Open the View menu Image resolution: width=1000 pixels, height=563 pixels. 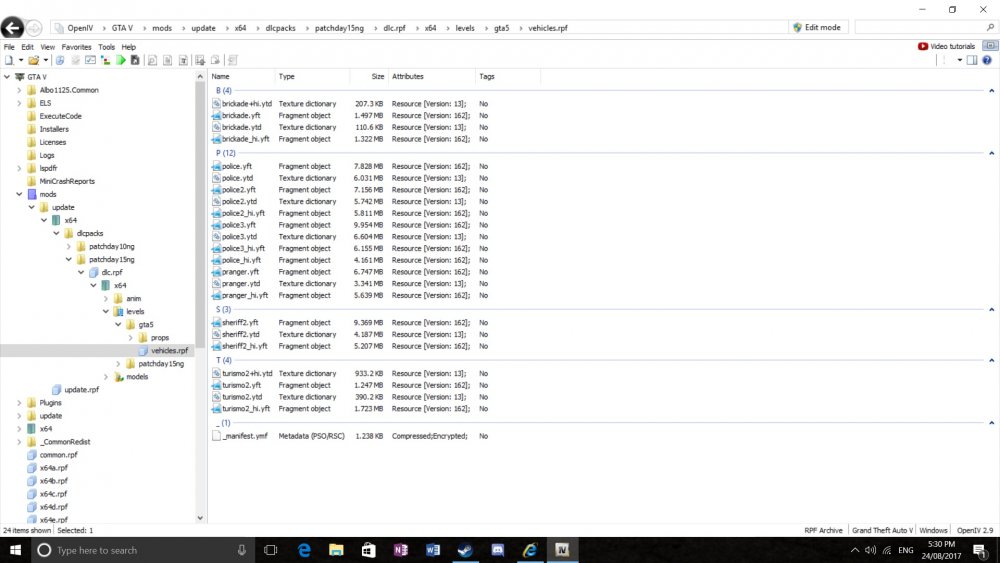pos(48,47)
